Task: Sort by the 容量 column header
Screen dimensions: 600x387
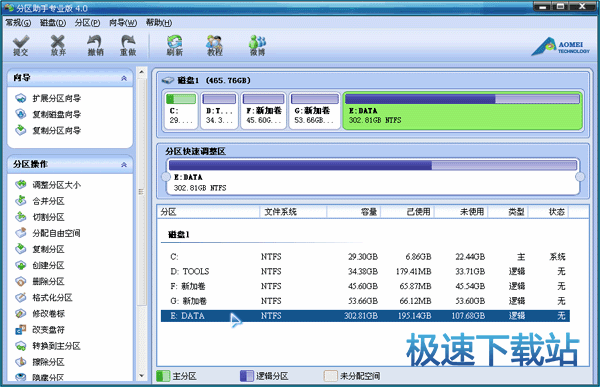Action: pyautogui.click(x=354, y=212)
